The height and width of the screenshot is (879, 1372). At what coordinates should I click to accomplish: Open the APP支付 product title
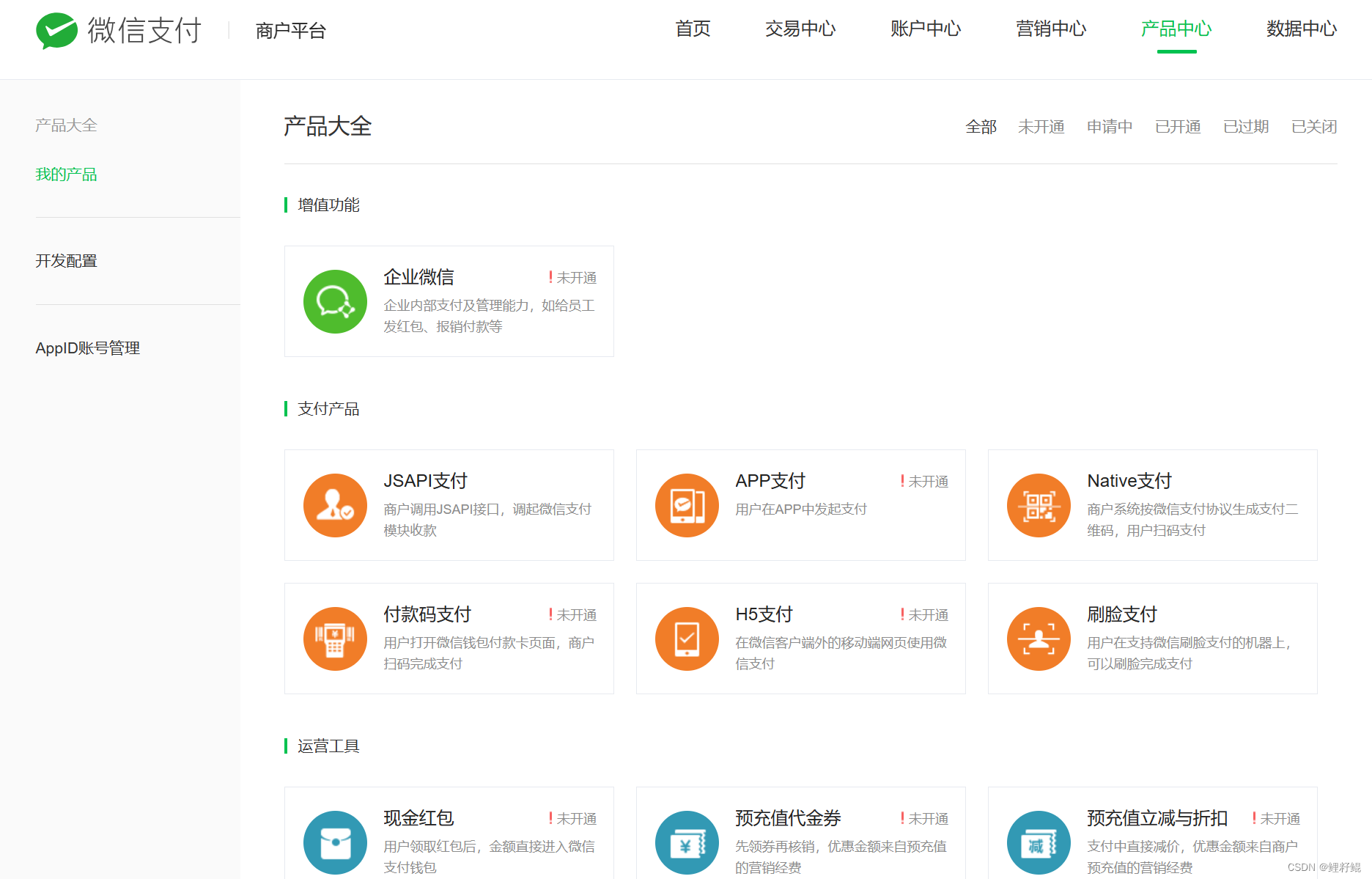770,481
